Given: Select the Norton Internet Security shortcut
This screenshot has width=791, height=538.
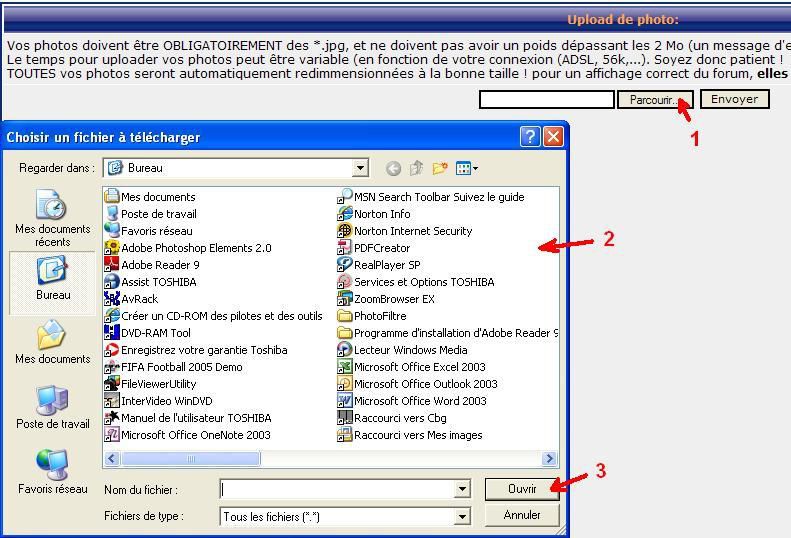Looking at the screenshot, I should 405,231.
